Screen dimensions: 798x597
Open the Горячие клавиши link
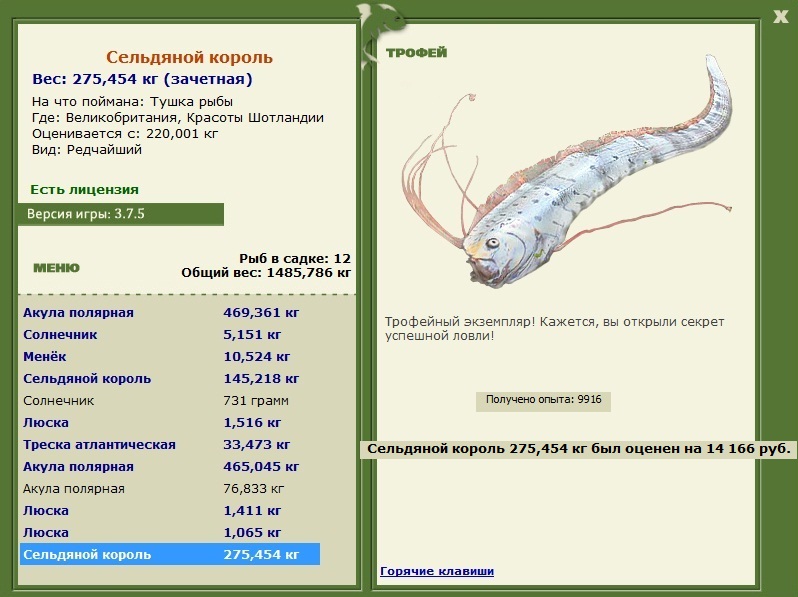point(437,571)
